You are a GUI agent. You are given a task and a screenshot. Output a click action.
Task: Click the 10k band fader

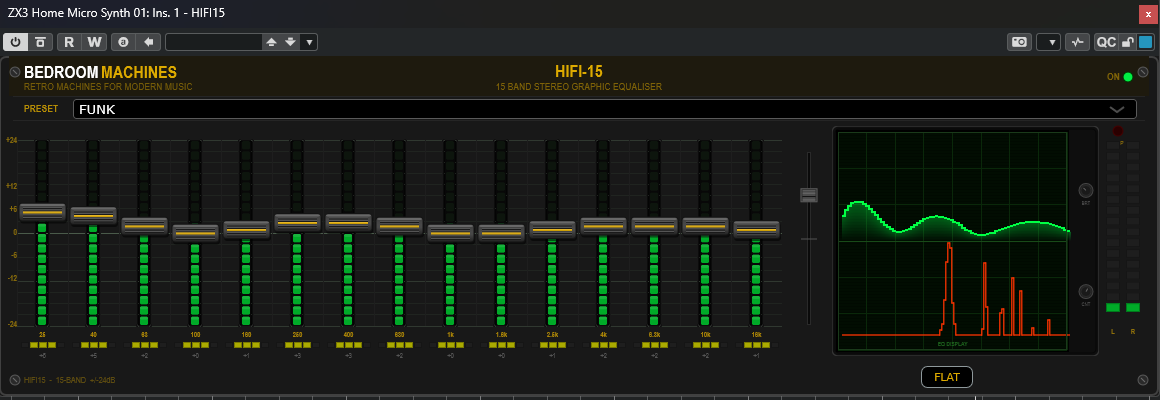tap(706, 226)
